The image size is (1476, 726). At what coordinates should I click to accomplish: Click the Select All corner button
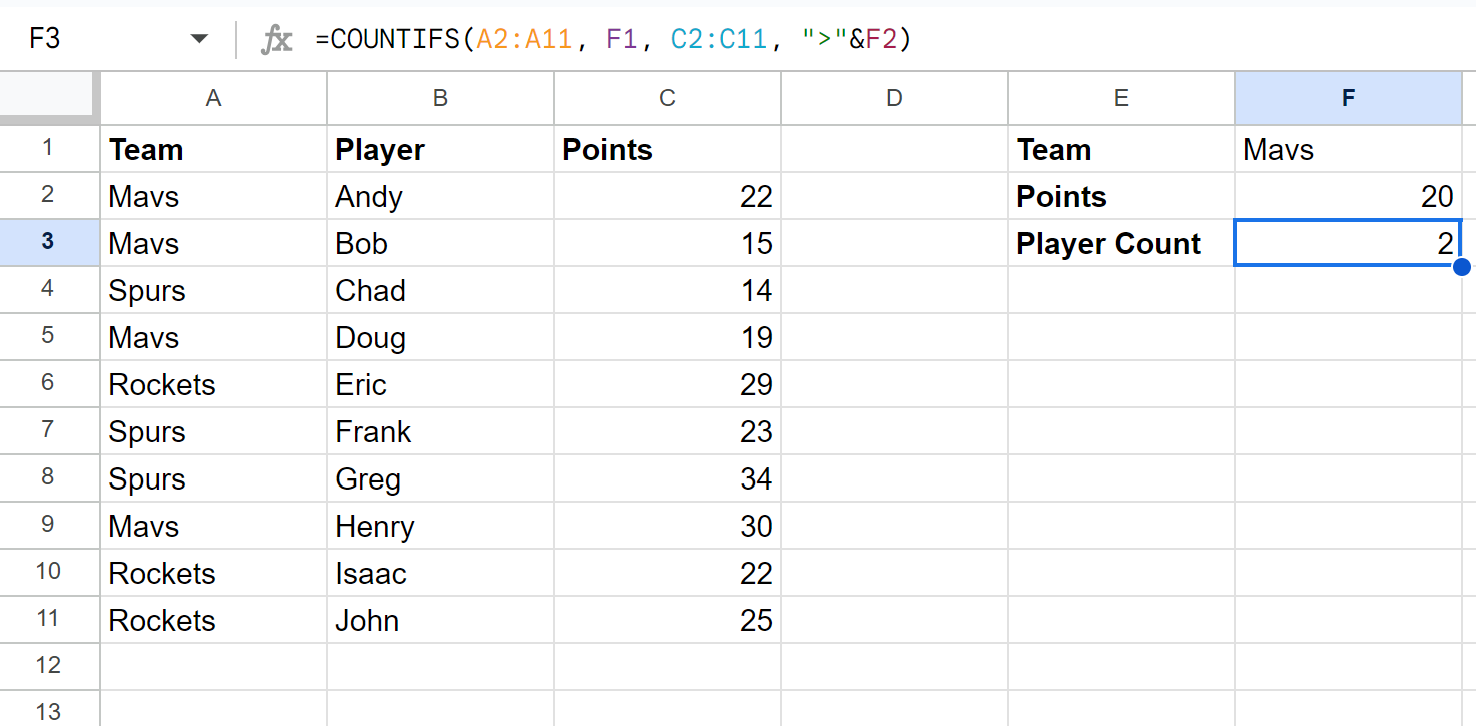49,97
